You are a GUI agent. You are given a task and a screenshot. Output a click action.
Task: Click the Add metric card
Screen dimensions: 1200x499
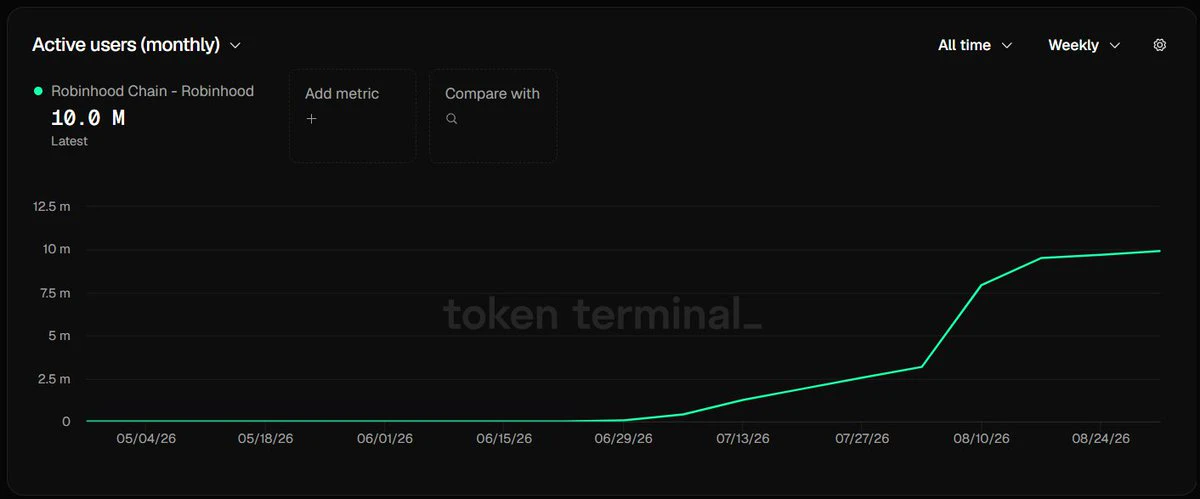pyautogui.click(x=353, y=116)
